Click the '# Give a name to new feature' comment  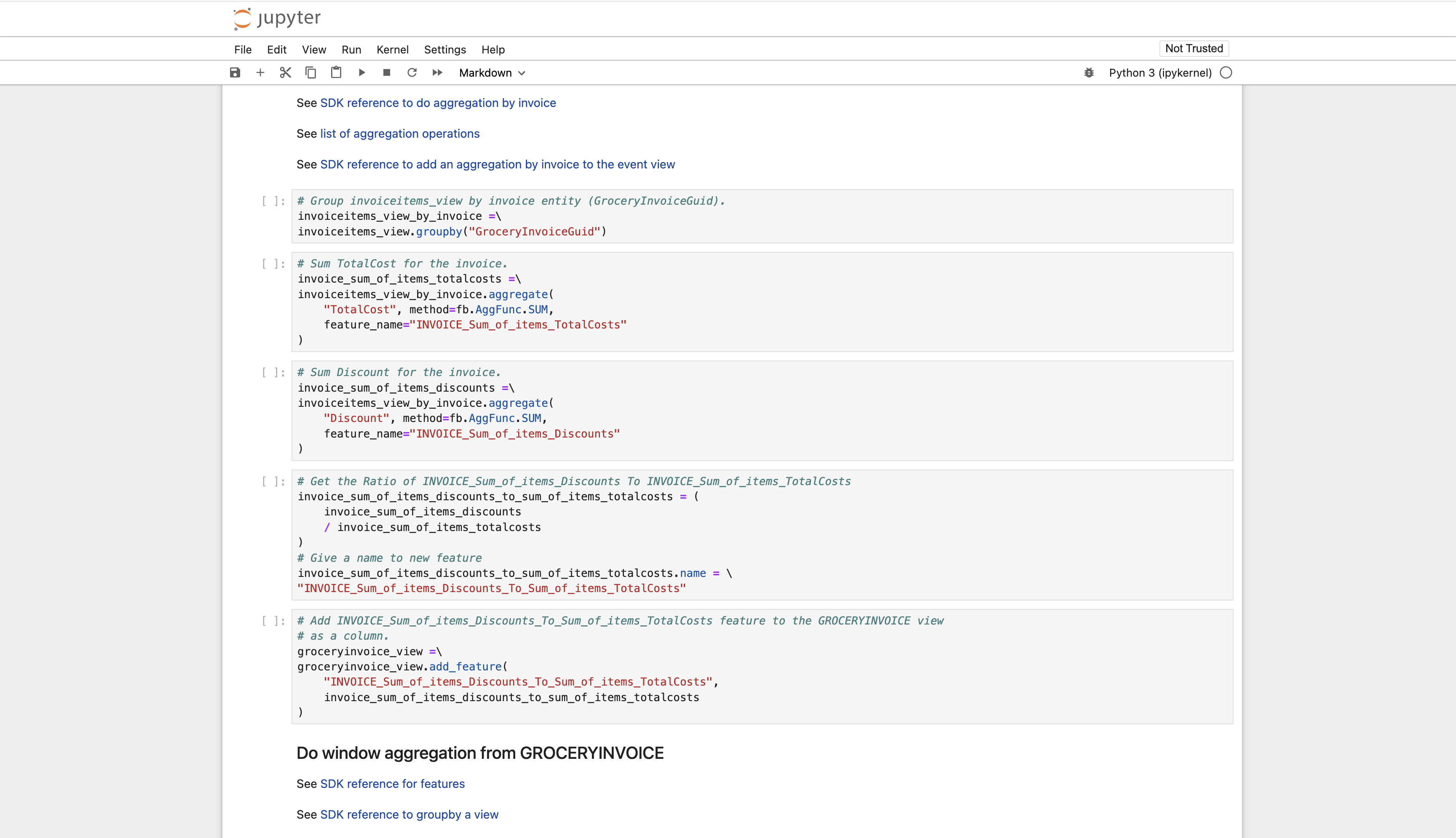[390, 558]
